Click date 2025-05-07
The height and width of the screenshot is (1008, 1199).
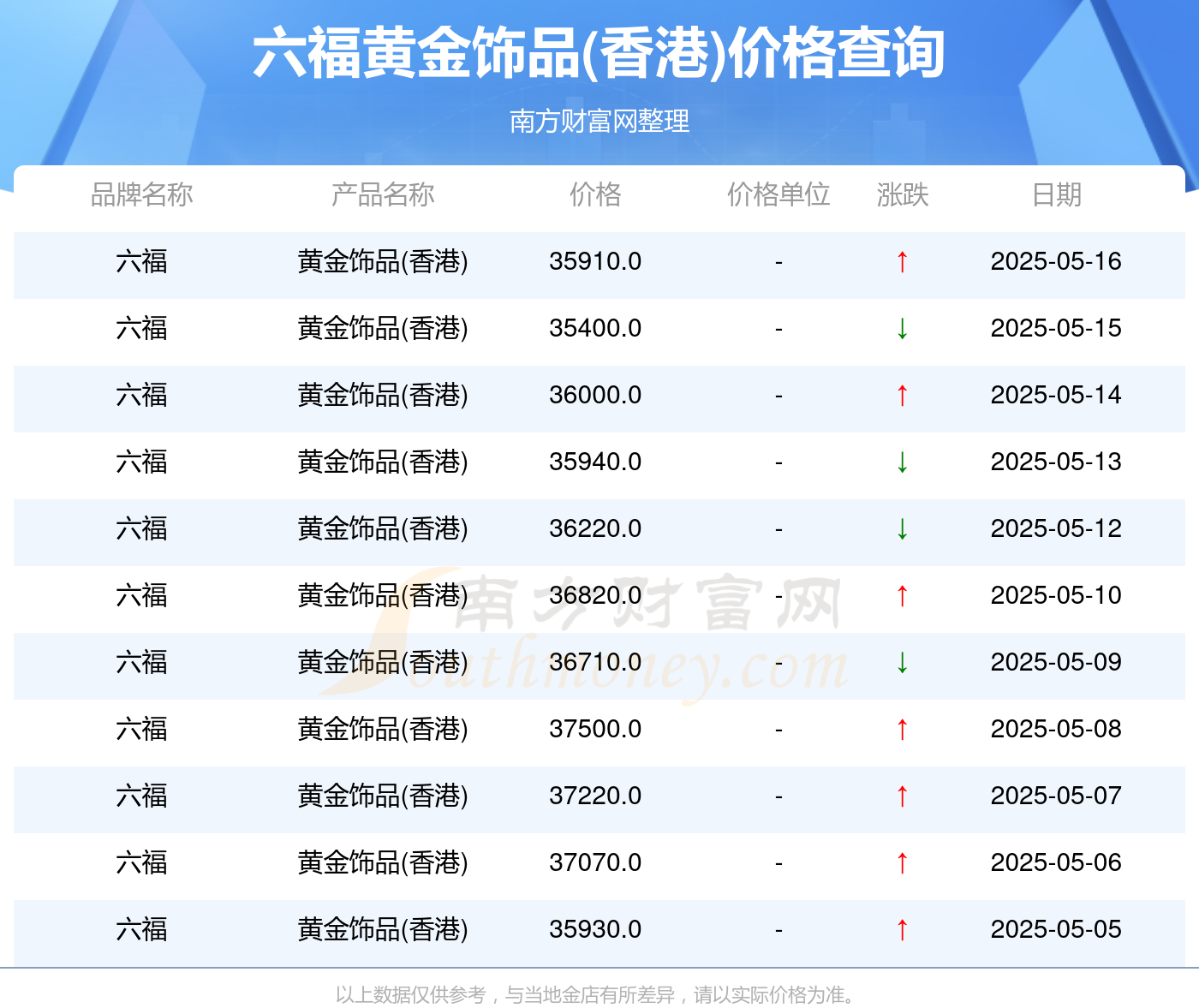click(x=1056, y=796)
